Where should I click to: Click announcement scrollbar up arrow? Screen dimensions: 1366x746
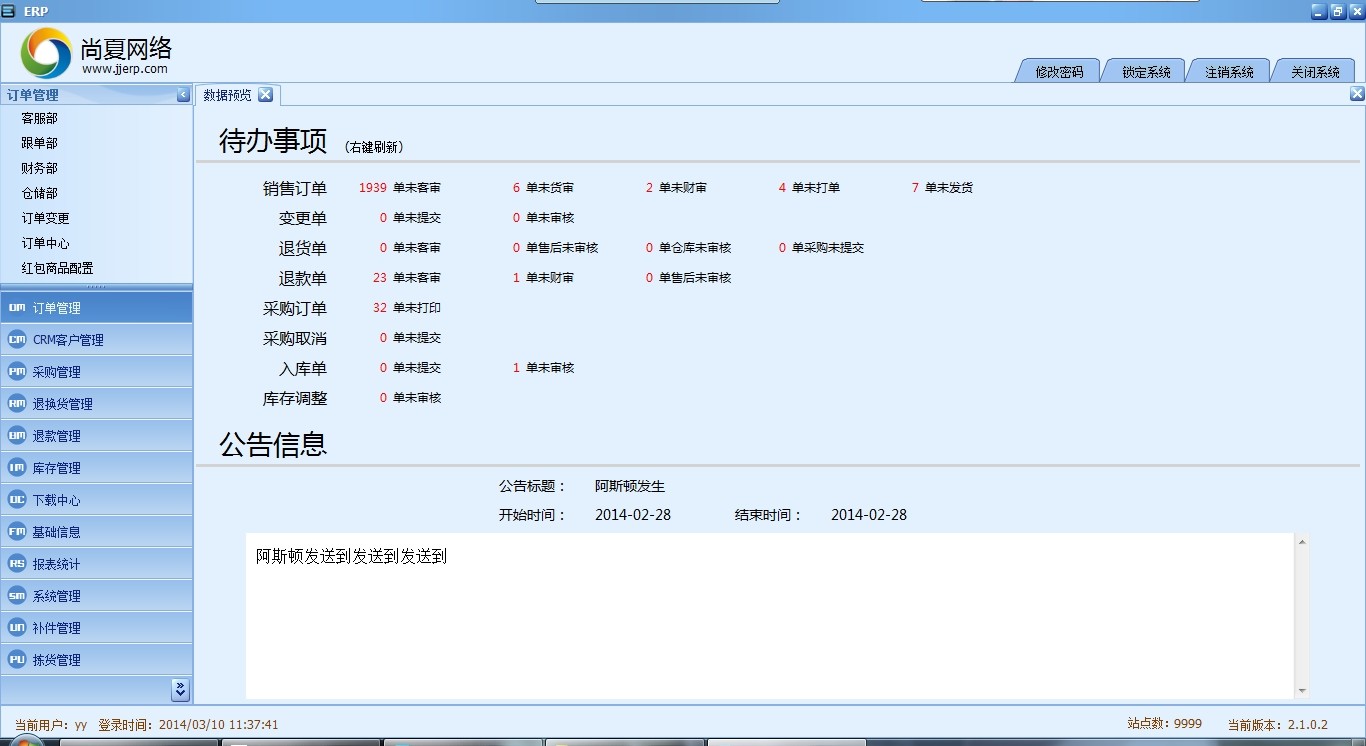[1302, 542]
